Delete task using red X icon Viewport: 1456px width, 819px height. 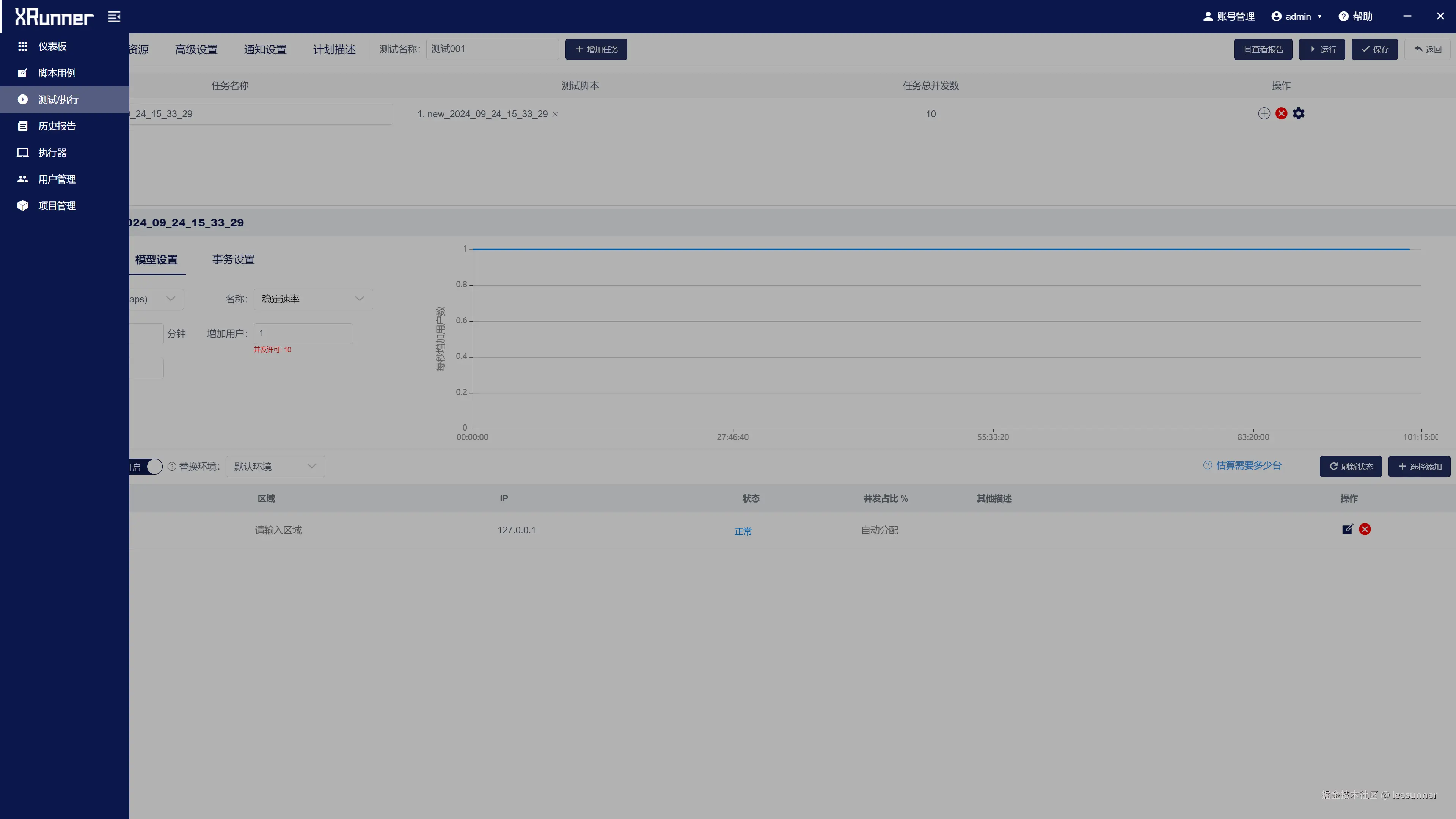1281,113
